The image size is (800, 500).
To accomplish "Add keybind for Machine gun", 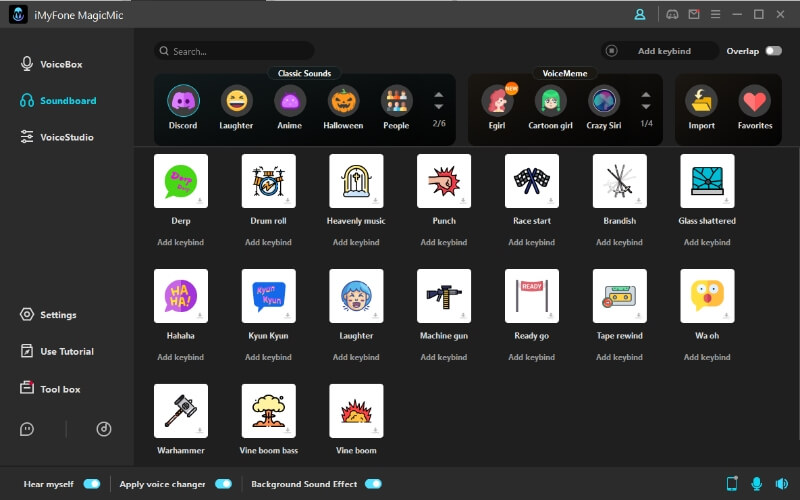I will click(x=444, y=357).
